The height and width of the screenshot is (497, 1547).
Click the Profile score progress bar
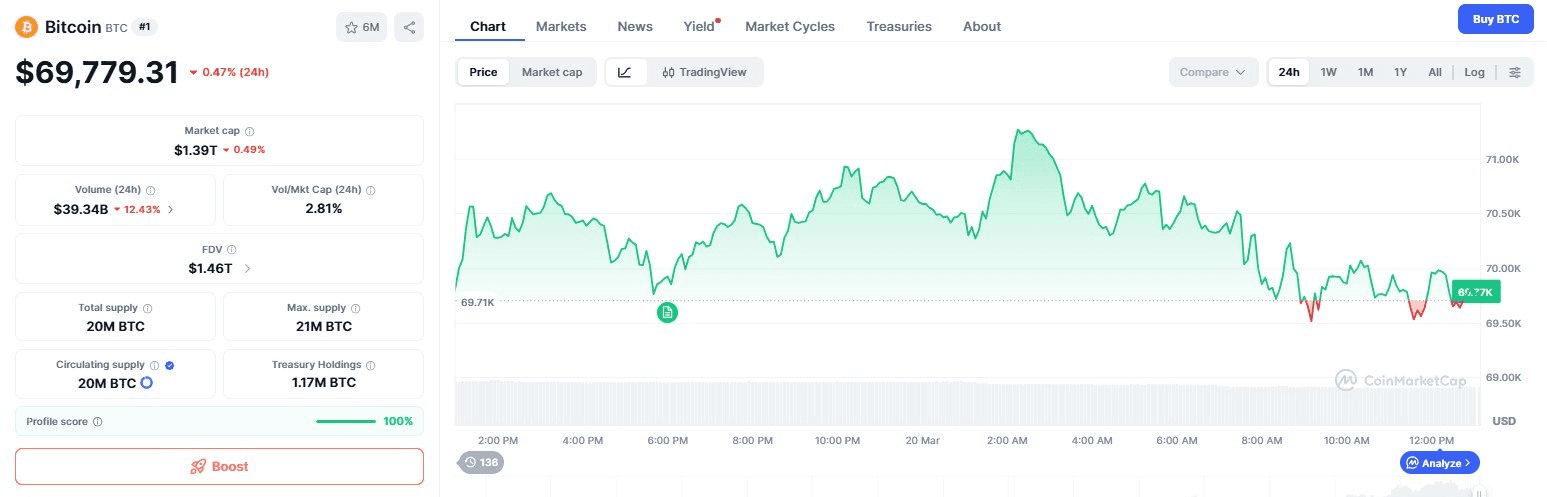click(x=345, y=421)
